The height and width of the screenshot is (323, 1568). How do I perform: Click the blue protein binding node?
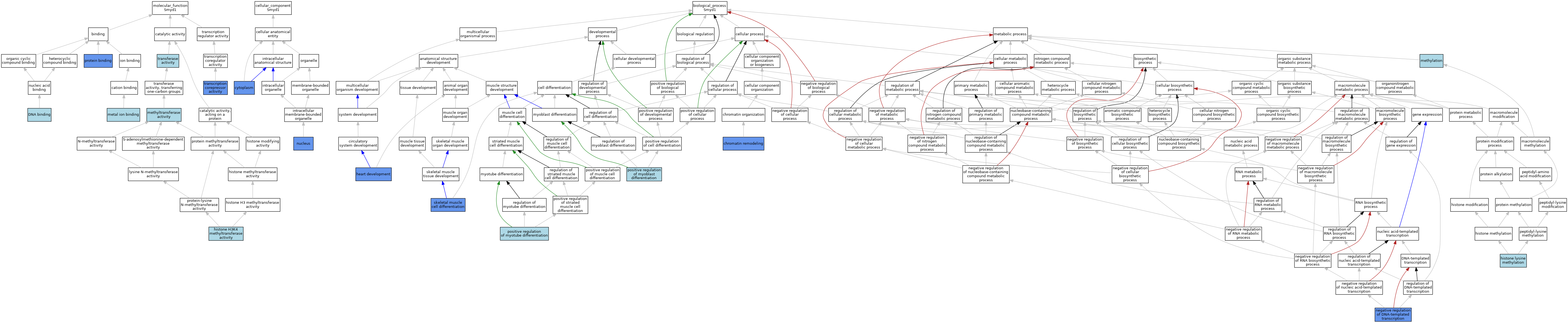[x=98, y=61]
